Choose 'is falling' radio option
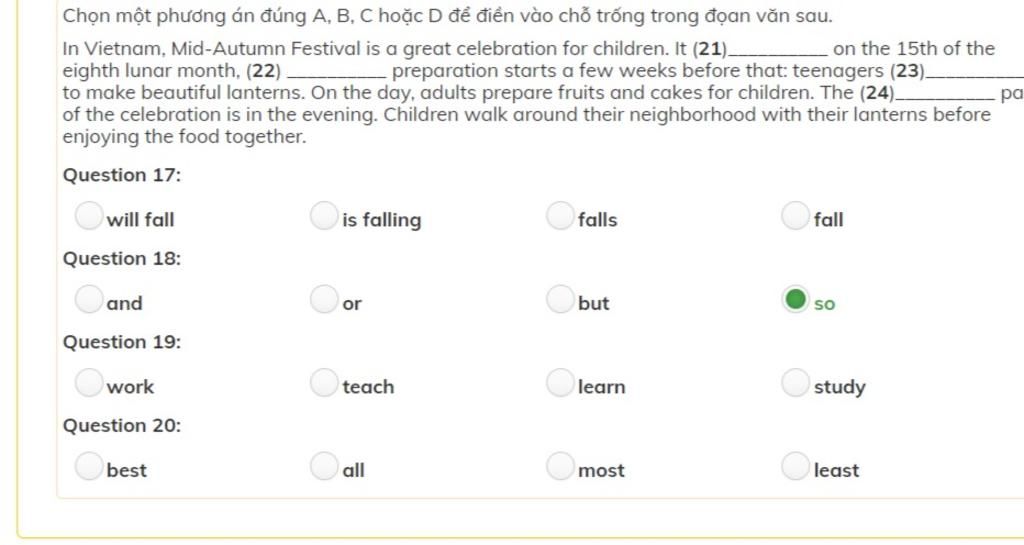This screenshot has height=545, width=1024. tap(324, 216)
